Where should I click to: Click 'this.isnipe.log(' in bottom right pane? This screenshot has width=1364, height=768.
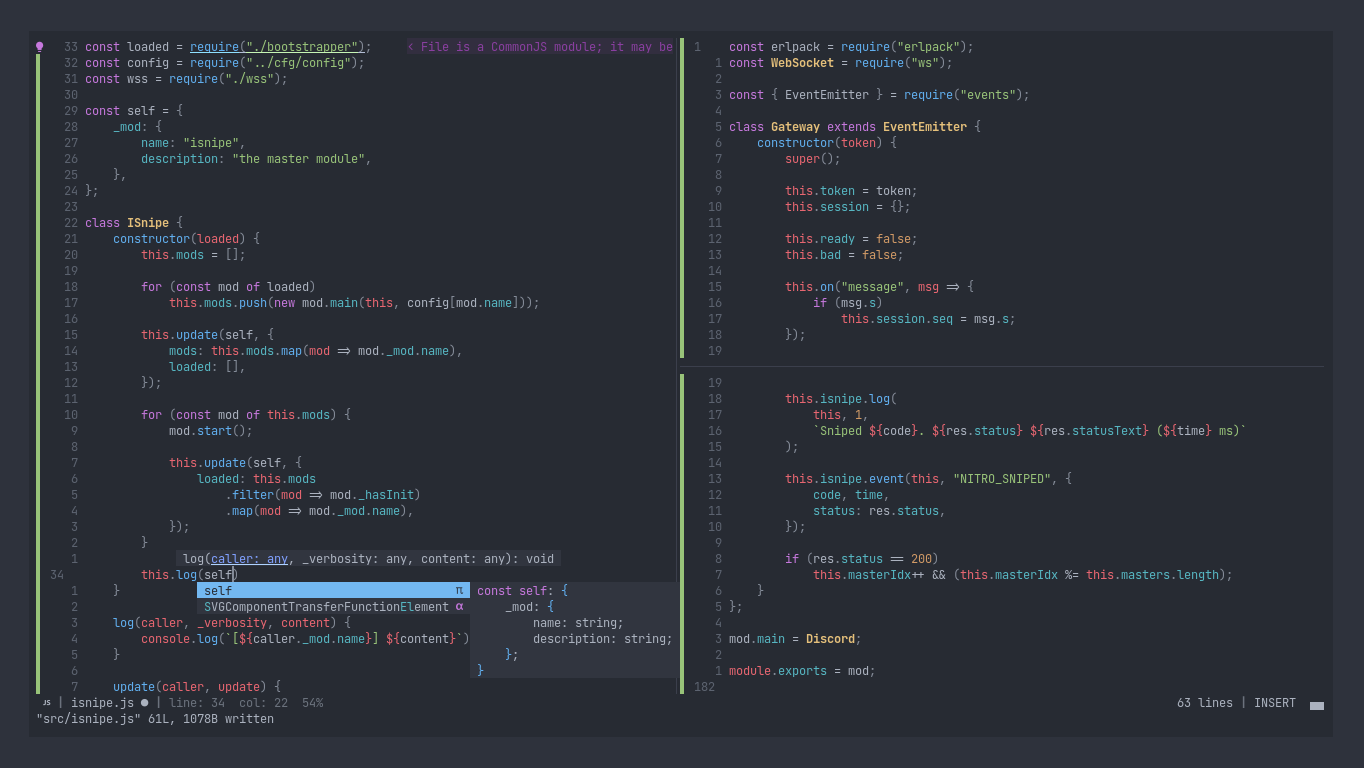click(841, 398)
